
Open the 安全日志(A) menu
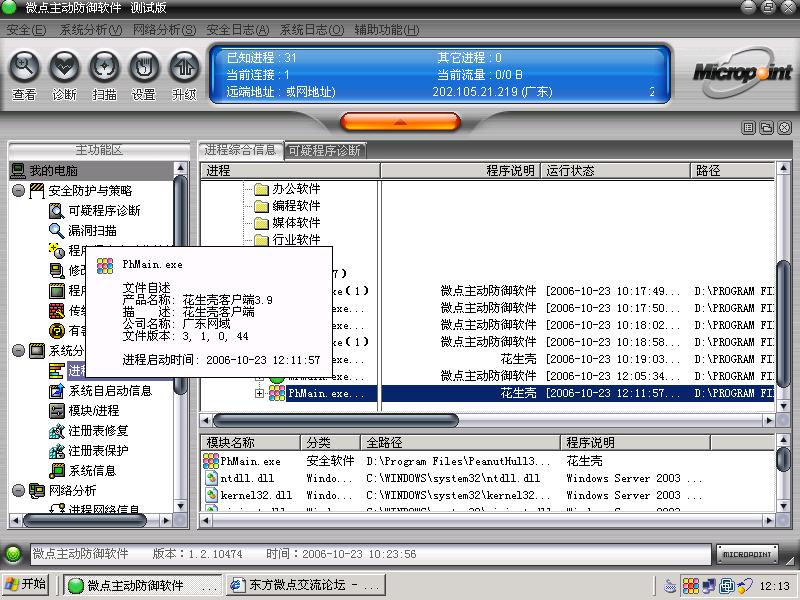point(238,30)
